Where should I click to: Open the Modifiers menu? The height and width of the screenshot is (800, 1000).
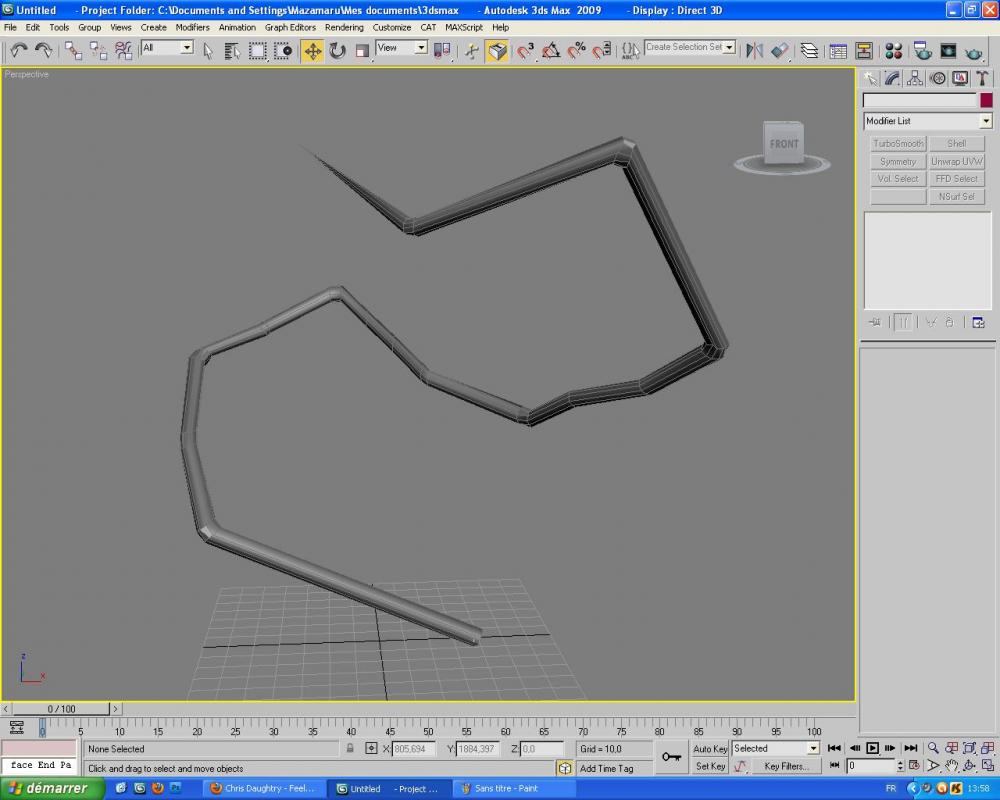tap(192, 27)
